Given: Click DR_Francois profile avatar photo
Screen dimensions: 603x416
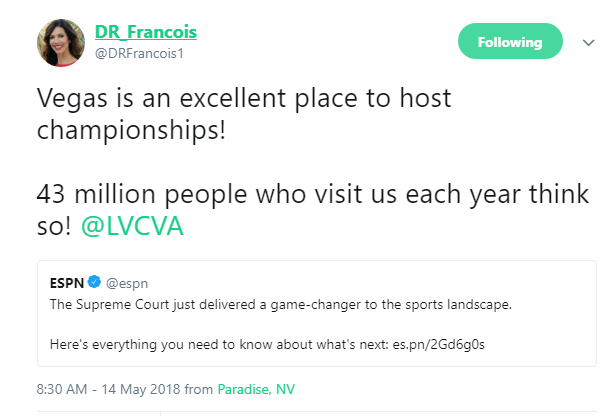Looking at the screenshot, I should (61, 42).
